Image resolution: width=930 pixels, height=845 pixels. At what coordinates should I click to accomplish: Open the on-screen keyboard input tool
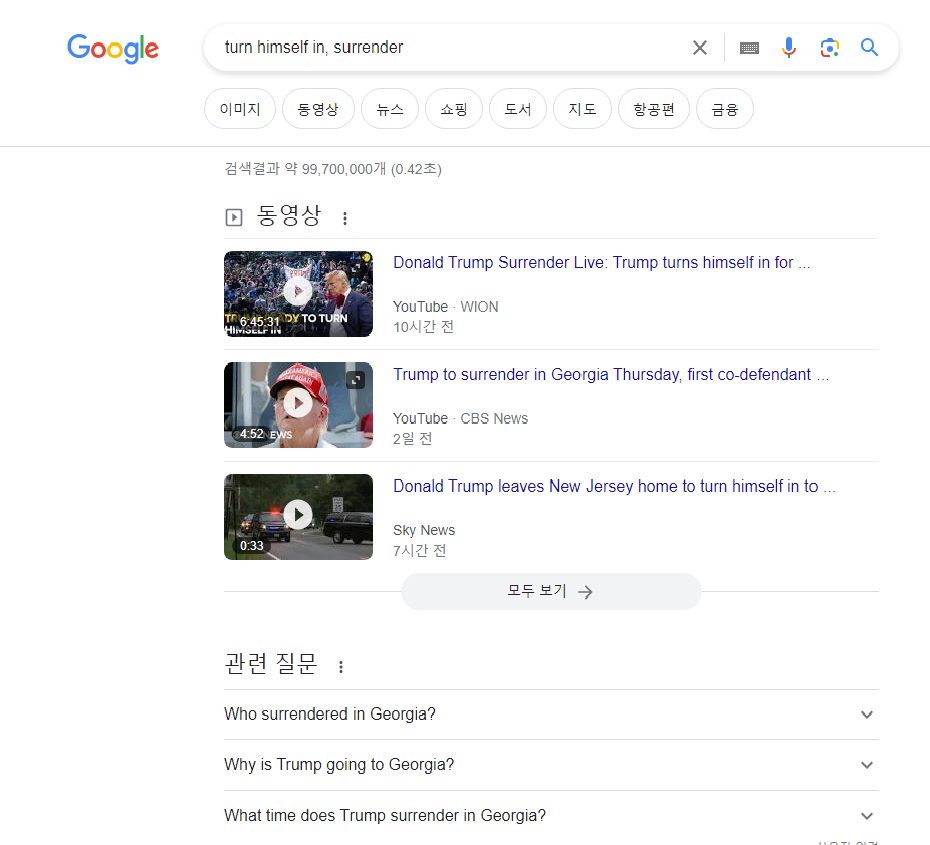point(749,47)
